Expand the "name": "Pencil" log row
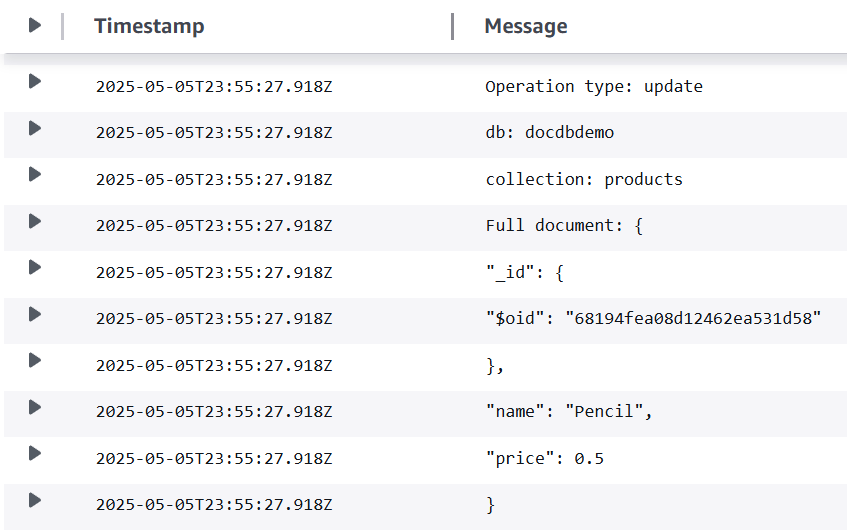Image resolution: width=847 pixels, height=531 pixels. click(x=35, y=407)
